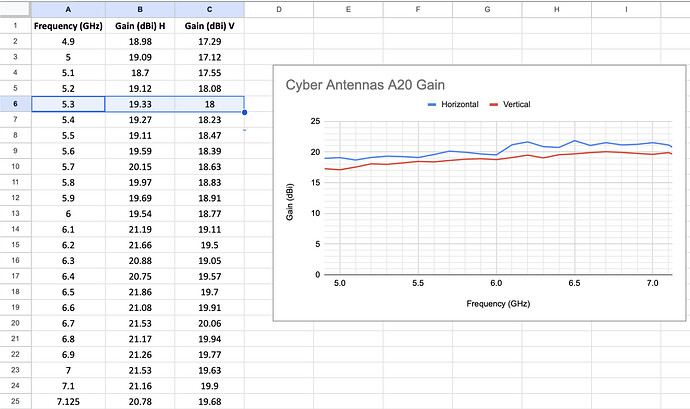
Task: Select cell containing 21.26
Action: click(x=140, y=354)
